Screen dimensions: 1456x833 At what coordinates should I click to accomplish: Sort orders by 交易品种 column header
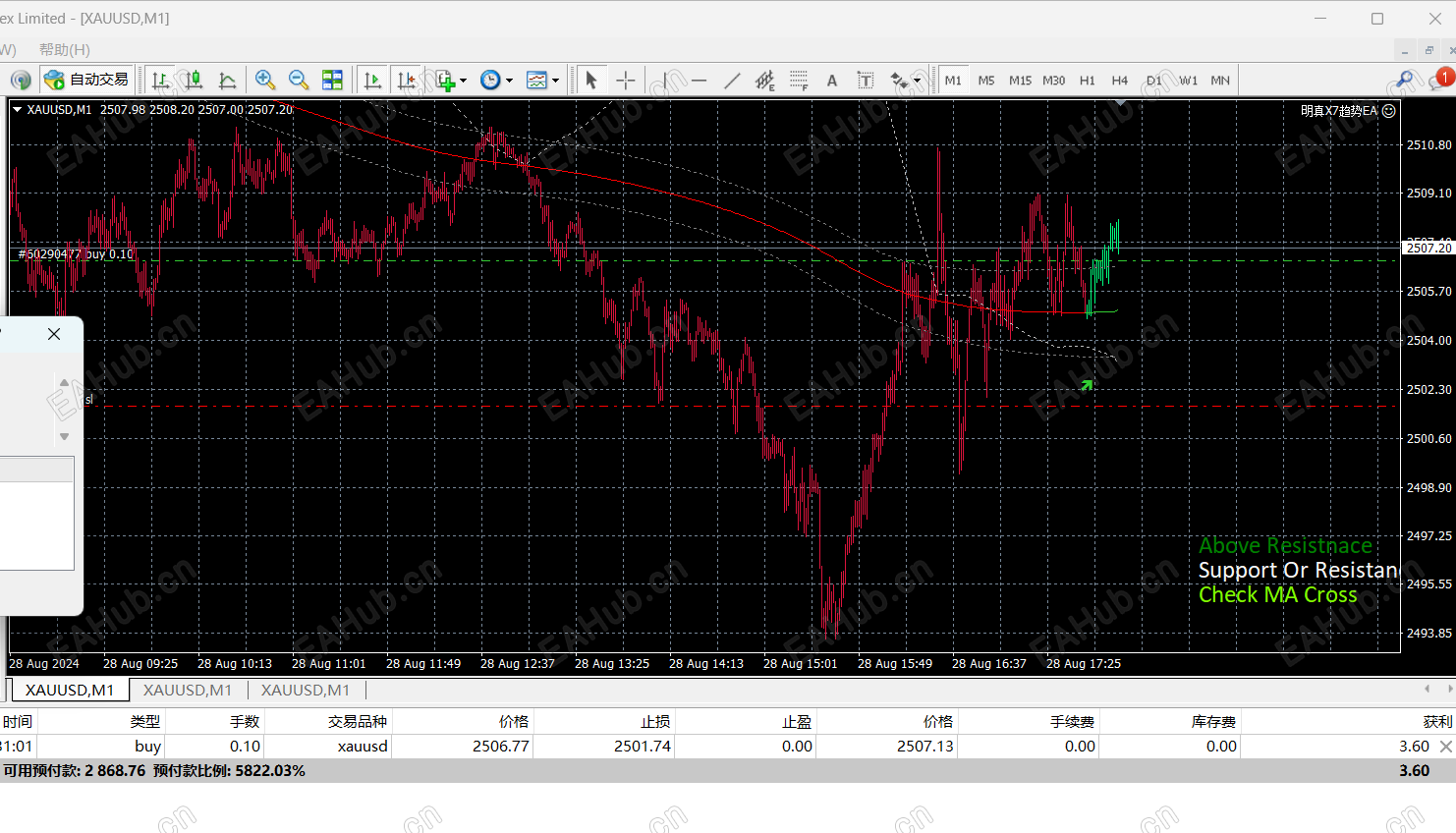point(358,721)
